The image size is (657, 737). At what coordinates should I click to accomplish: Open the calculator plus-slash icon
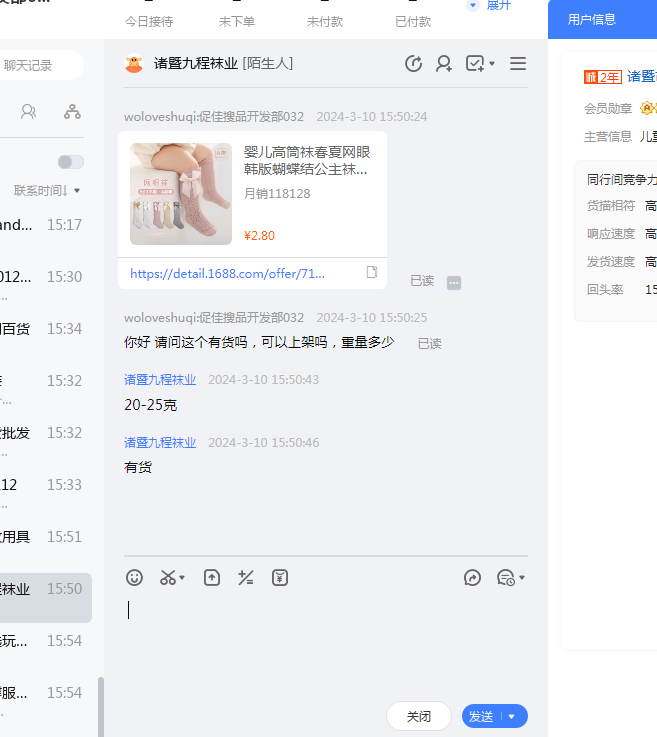coord(245,577)
